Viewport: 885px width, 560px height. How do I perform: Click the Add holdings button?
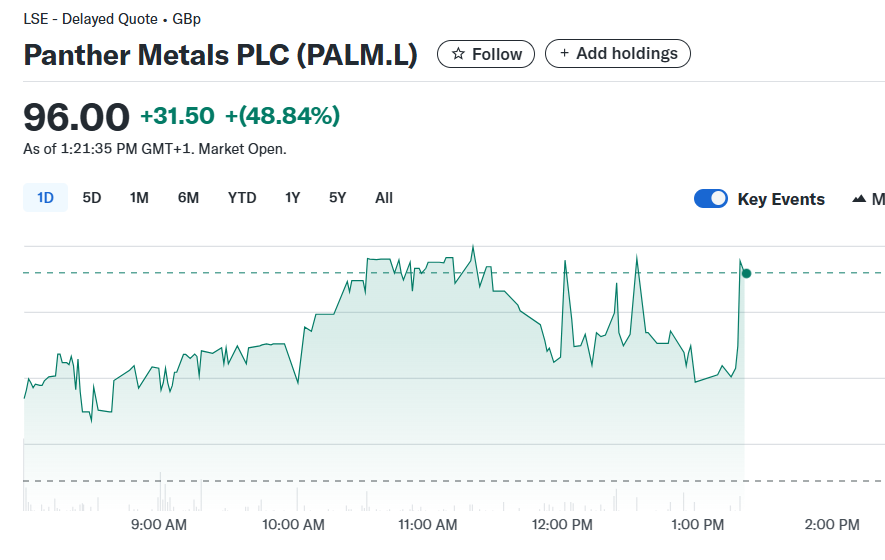click(x=617, y=54)
